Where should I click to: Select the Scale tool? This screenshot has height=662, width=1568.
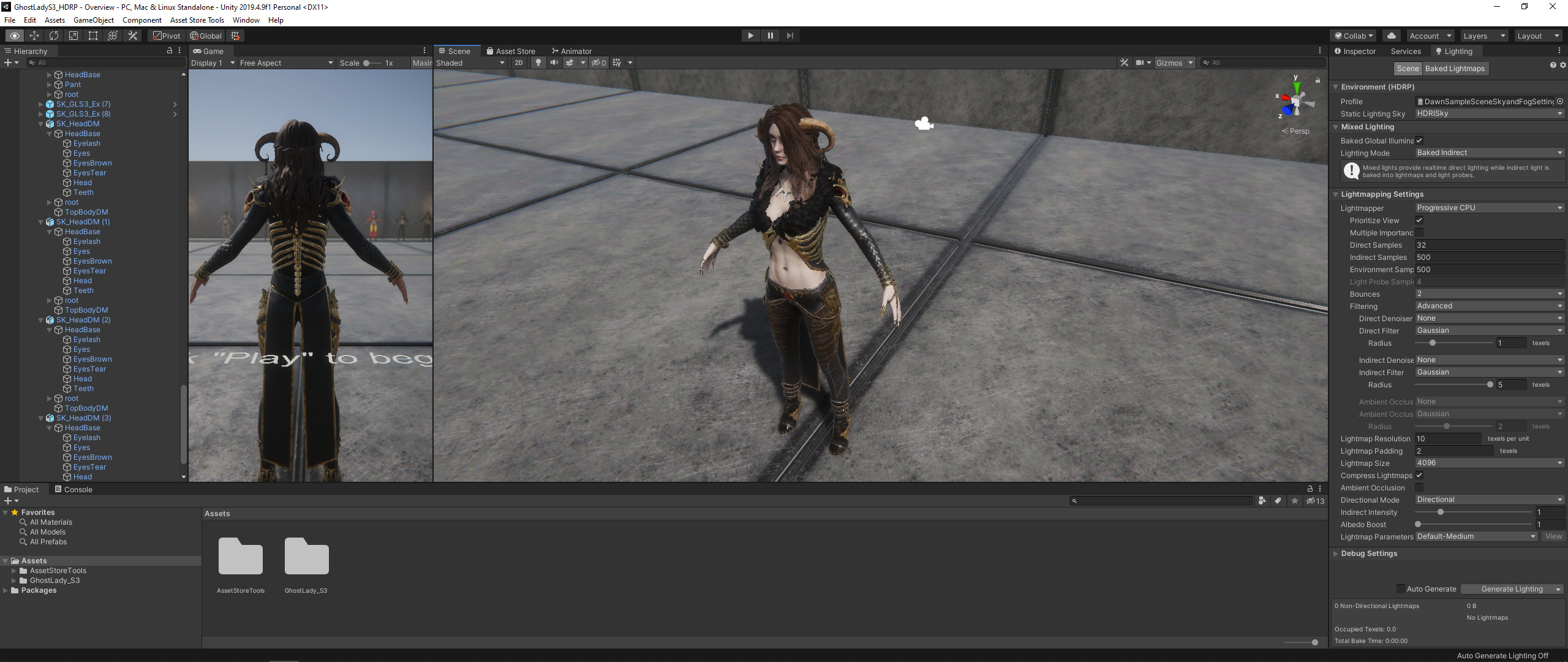[73, 36]
